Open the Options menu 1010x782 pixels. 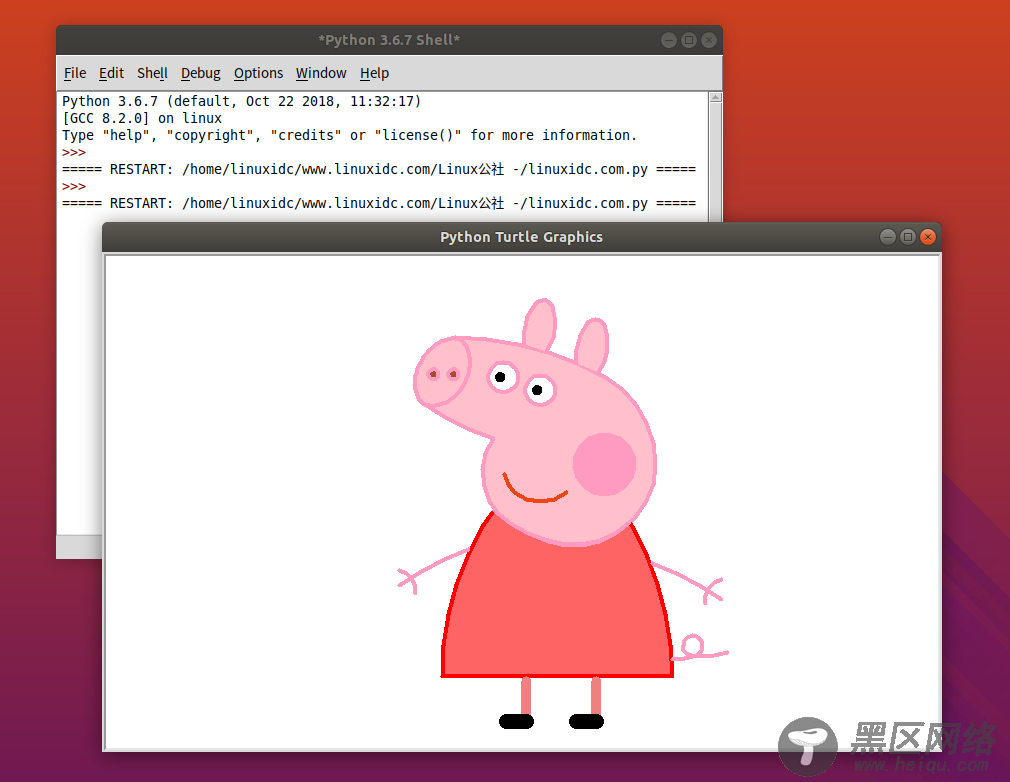click(258, 73)
